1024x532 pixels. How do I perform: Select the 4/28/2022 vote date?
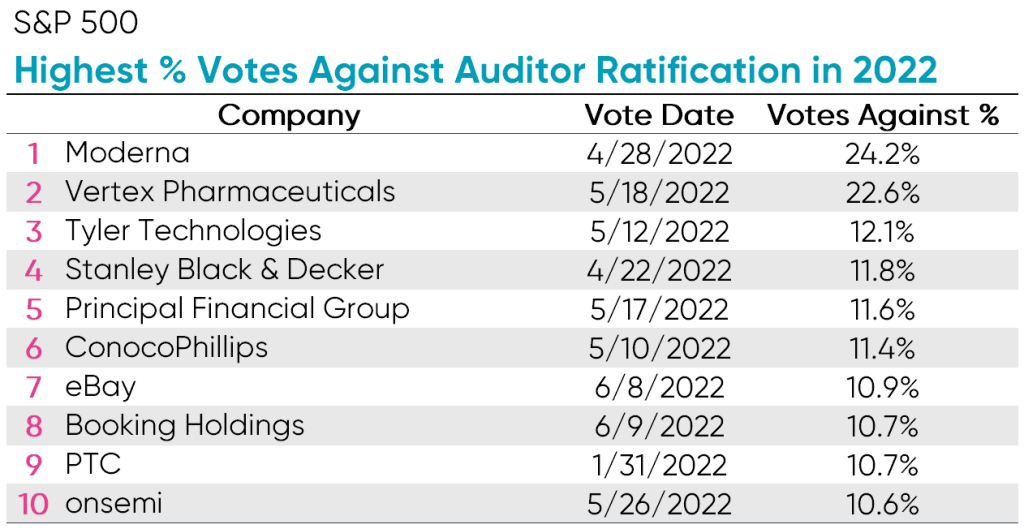659,154
